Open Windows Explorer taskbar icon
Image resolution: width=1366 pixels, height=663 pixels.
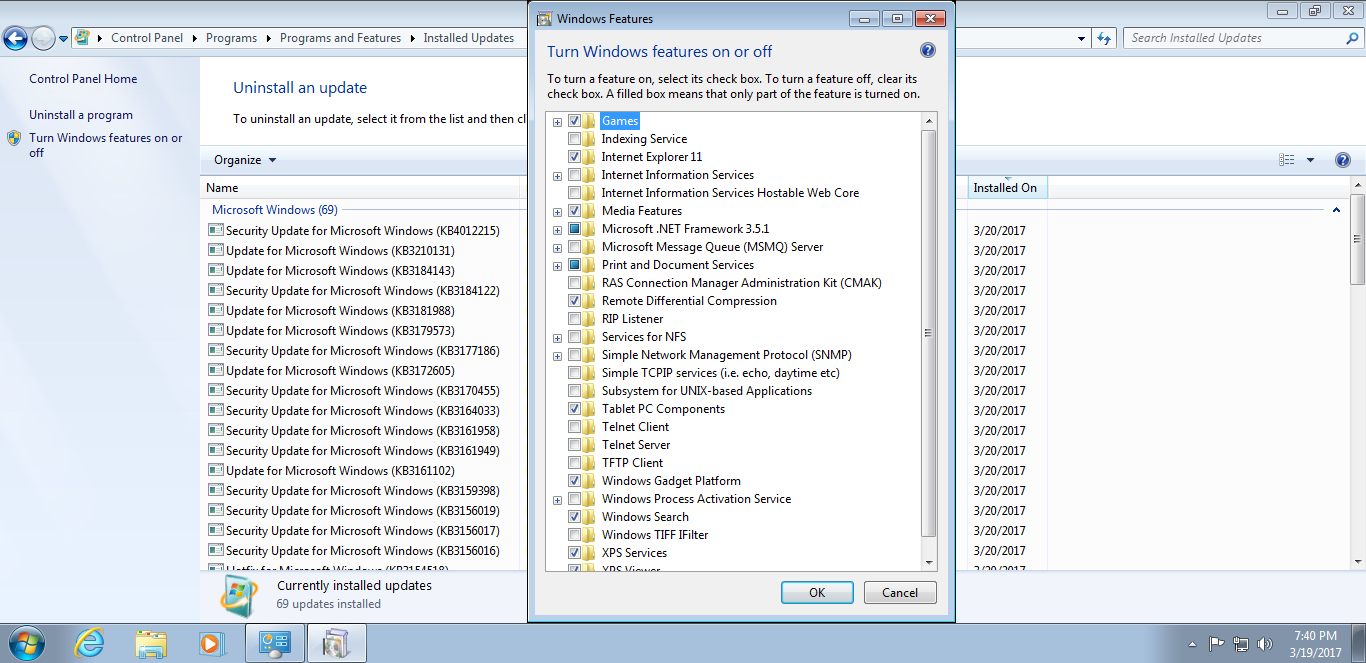click(151, 643)
